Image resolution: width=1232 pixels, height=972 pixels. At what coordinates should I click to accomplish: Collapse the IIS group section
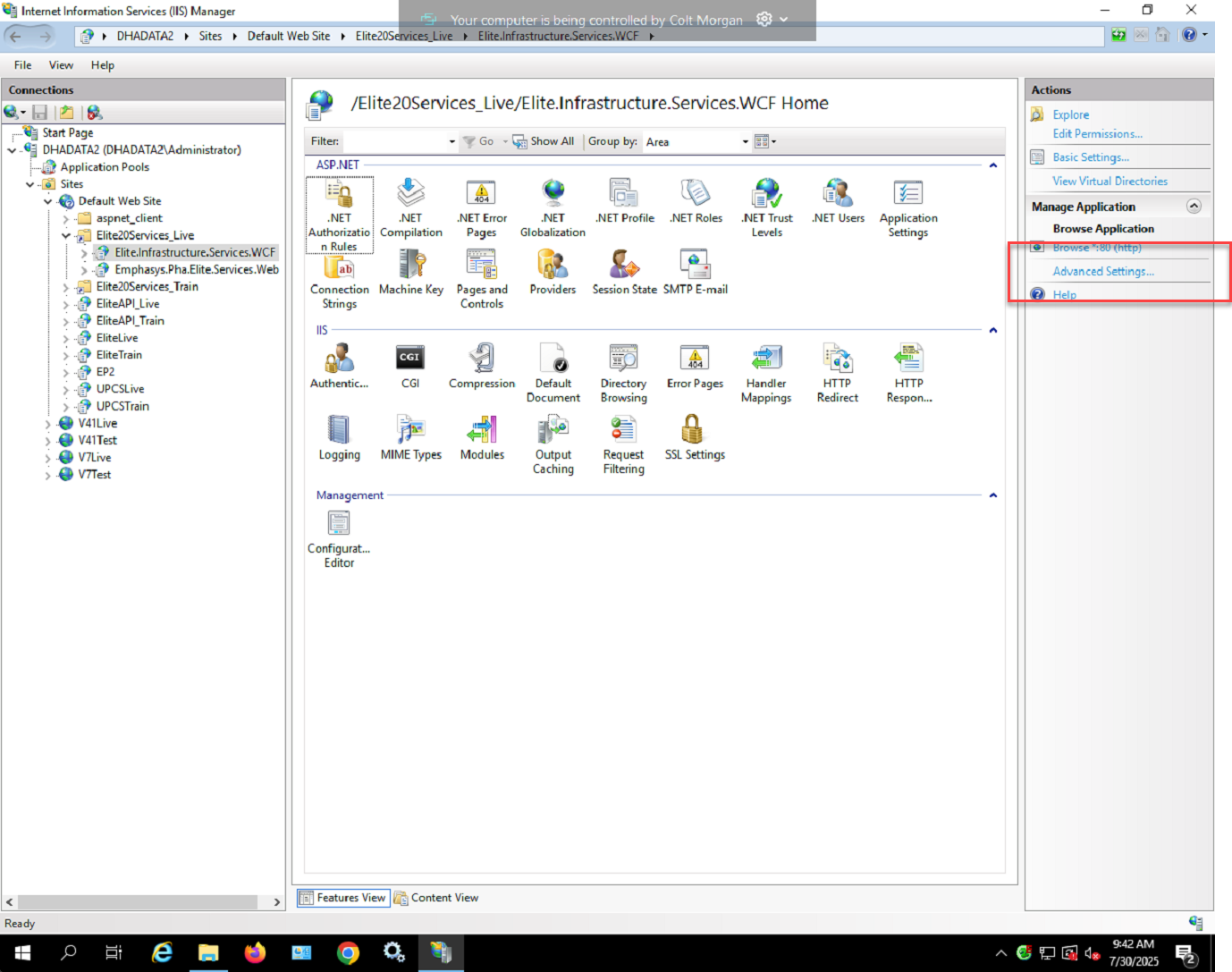coord(992,330)
